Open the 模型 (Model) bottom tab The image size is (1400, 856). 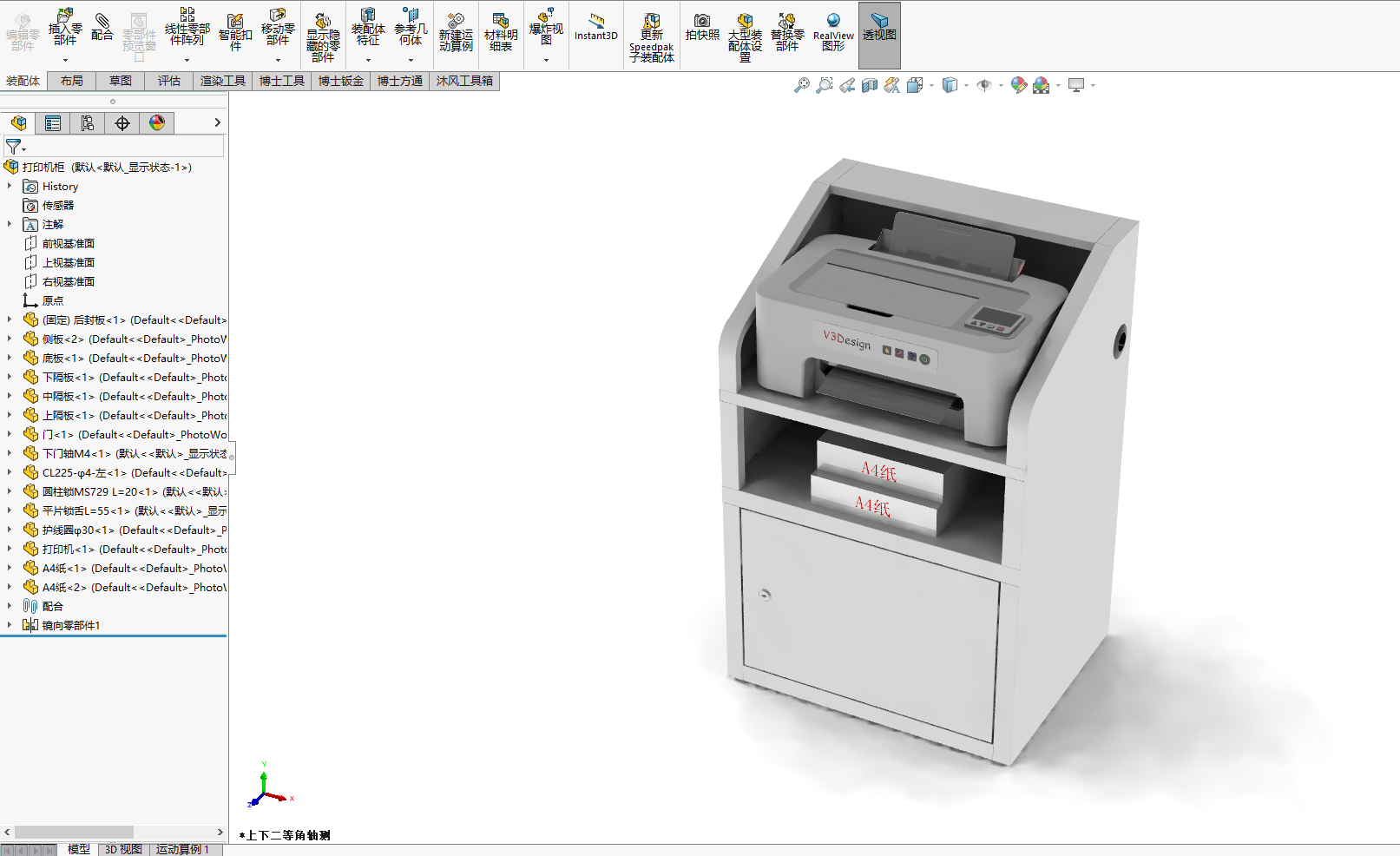coord(78,849)
